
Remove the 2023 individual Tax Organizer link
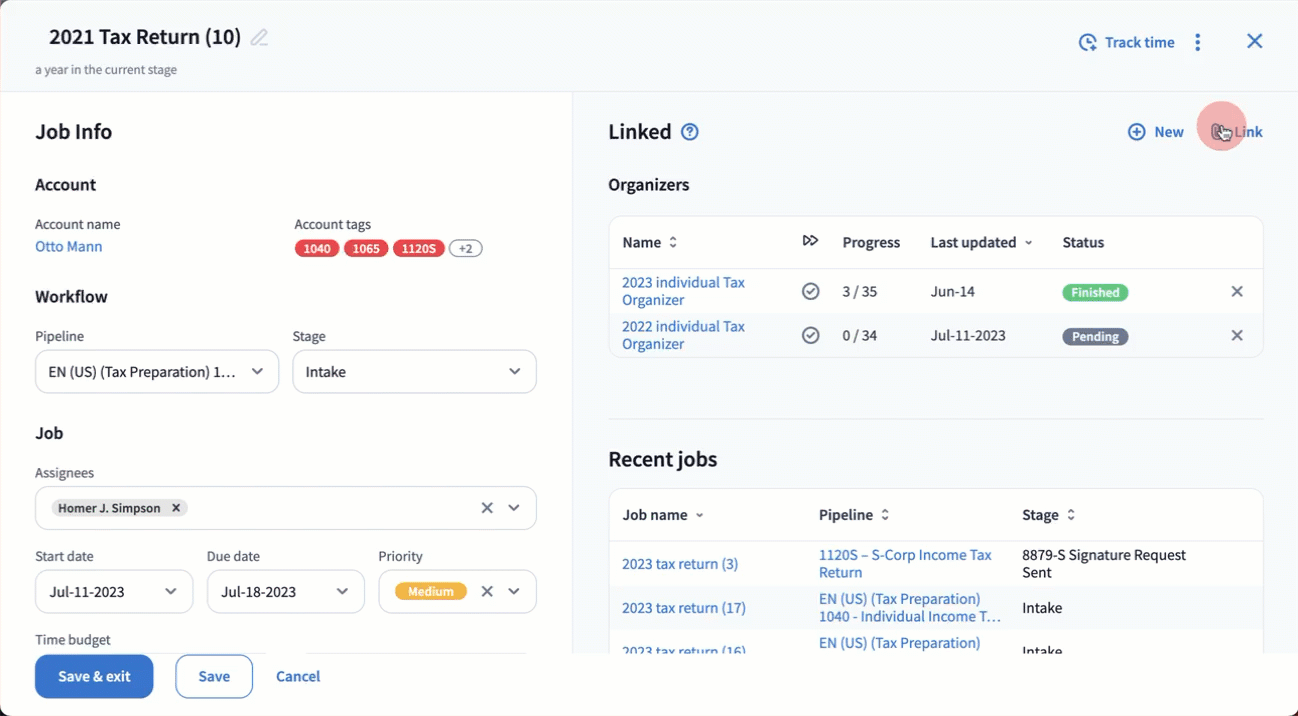pos(1236,292)
